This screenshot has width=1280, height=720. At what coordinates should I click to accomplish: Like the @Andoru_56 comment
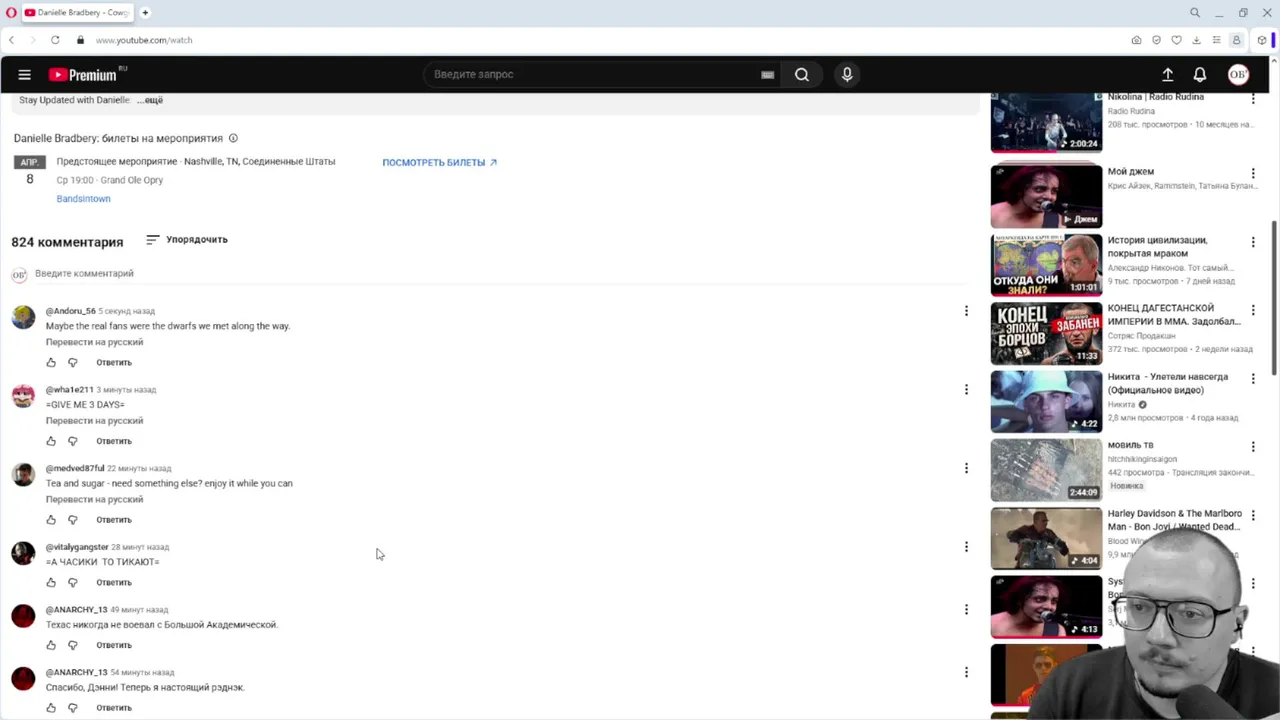point(51,362)
